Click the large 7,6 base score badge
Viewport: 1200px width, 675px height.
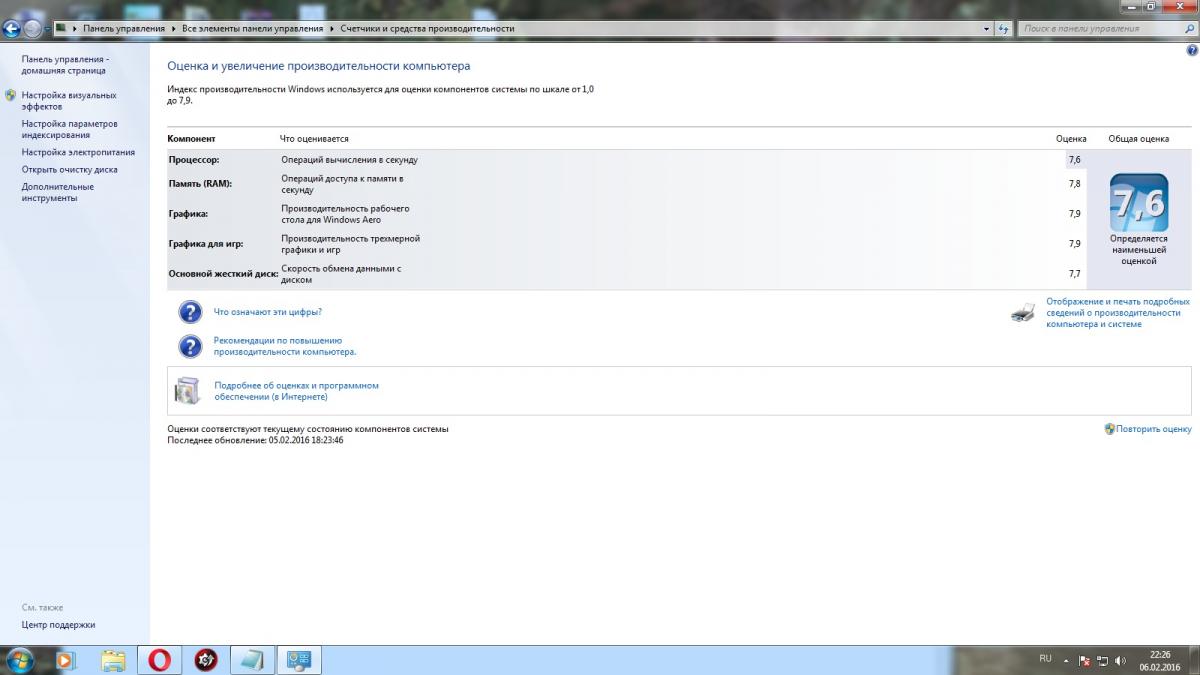coord(1139,203)
